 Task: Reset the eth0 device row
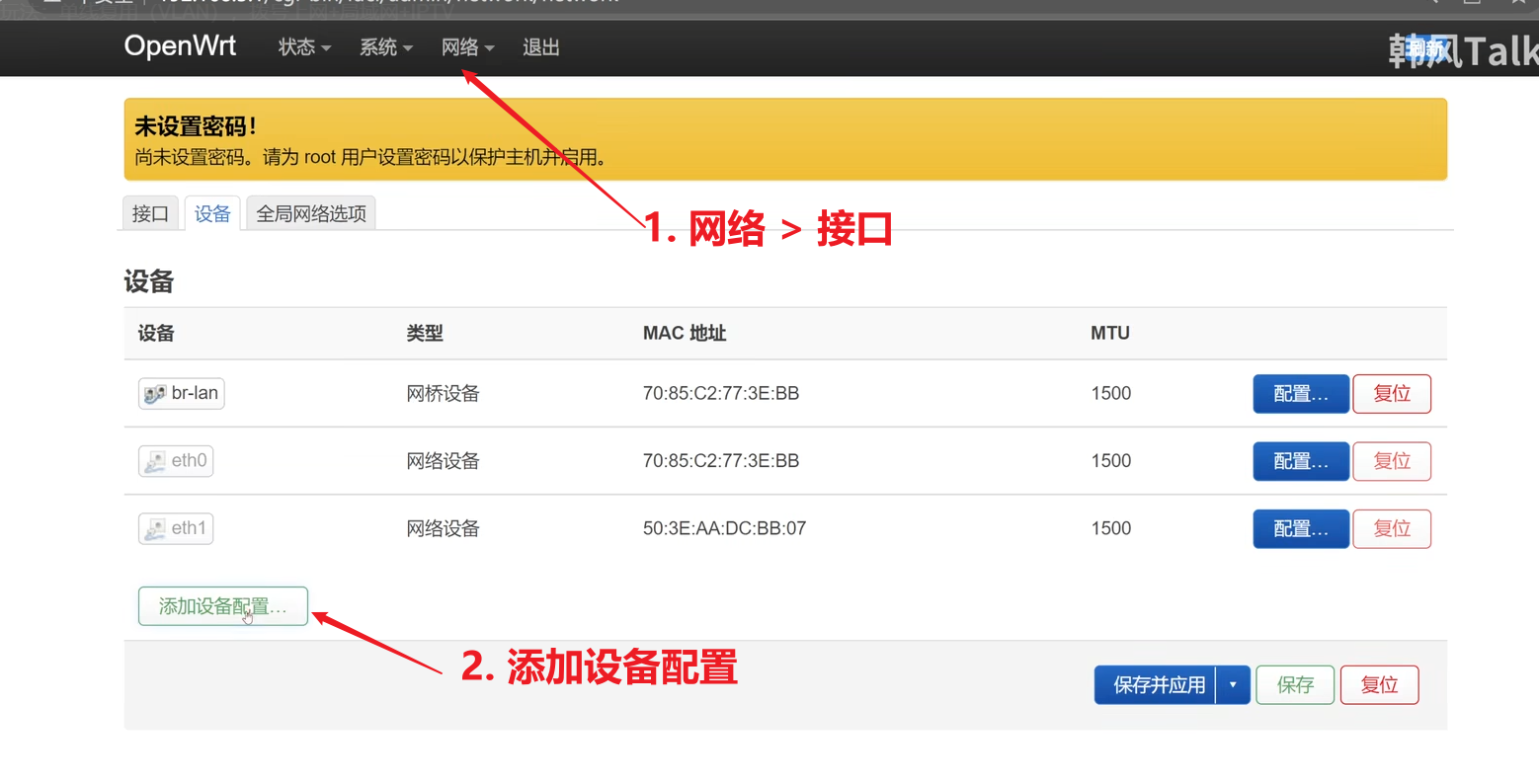[1392, 461]
